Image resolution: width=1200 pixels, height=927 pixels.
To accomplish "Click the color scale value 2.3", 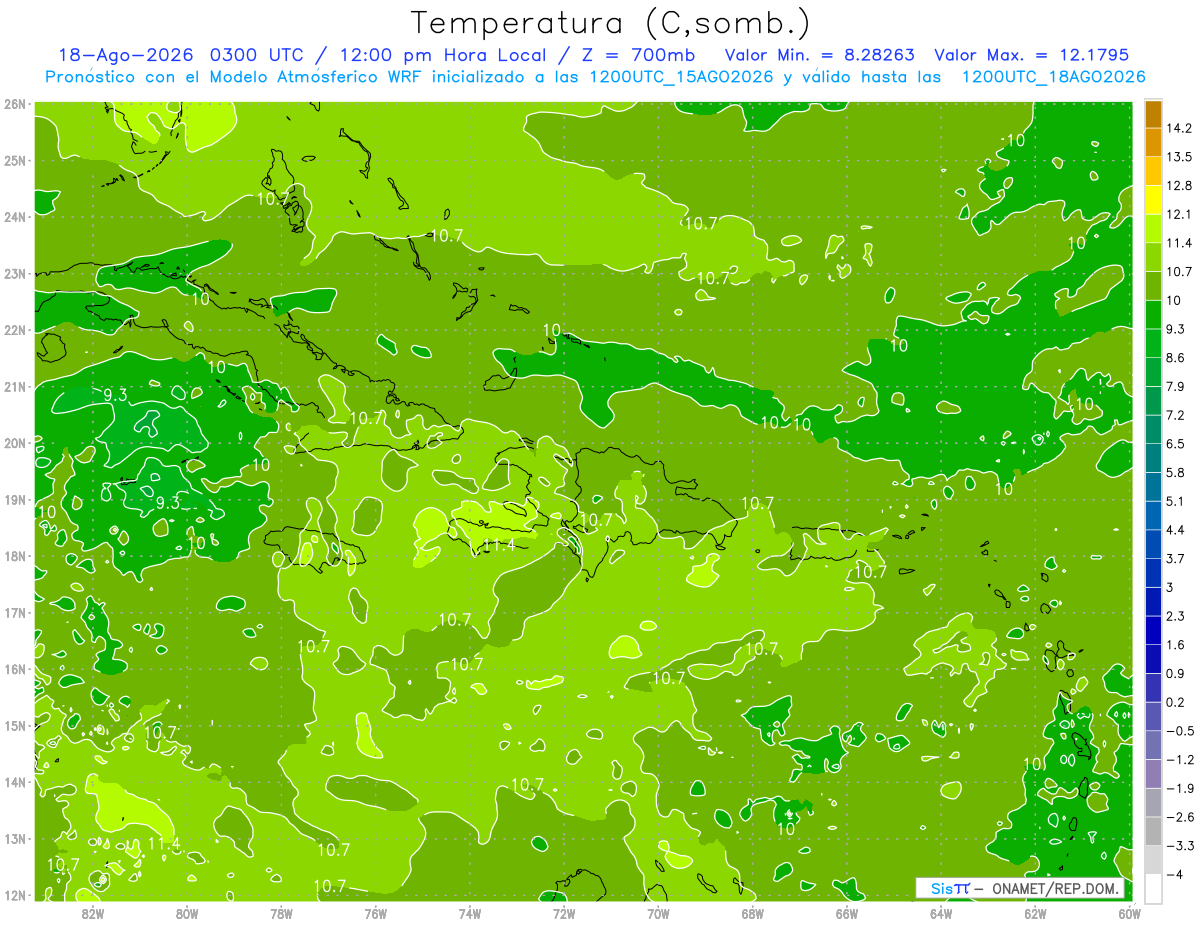I will click(x=1175, y=616).
